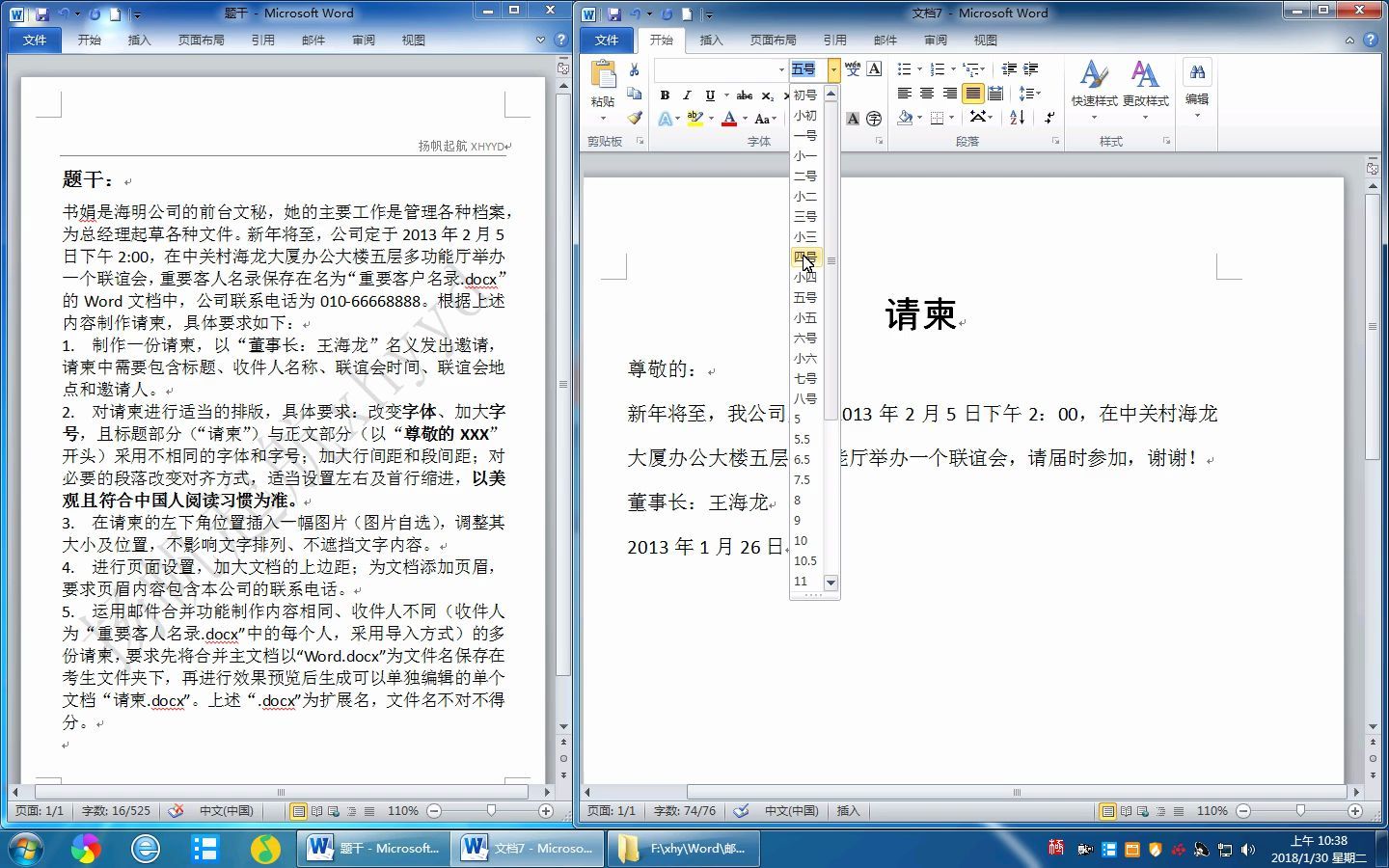Align text right
This screenshot has width=1389, height=868.
point(950,94)
